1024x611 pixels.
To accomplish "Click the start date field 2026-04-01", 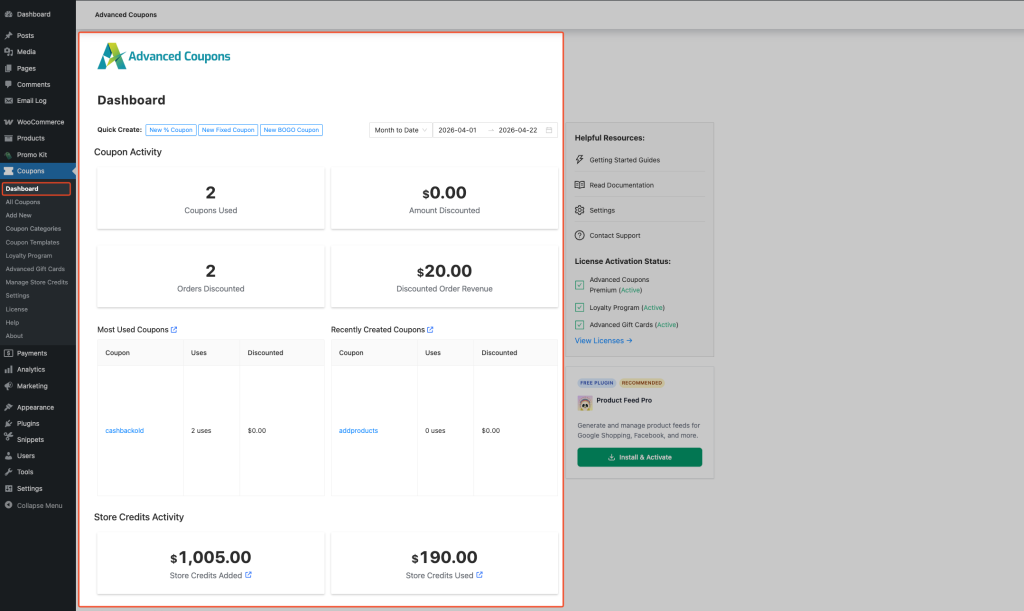I will (457, 130).
